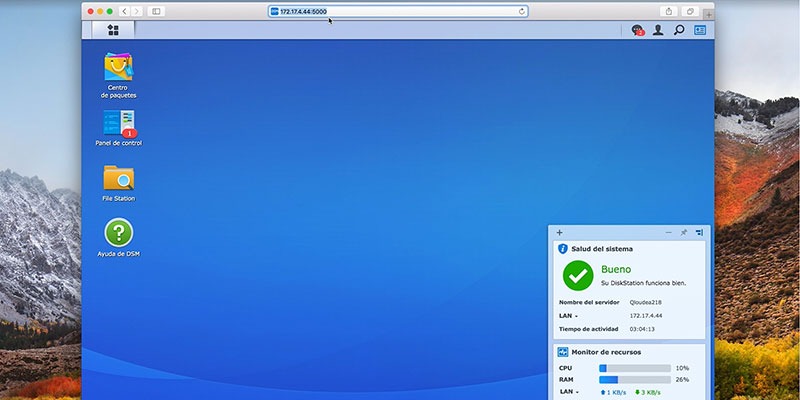Click the DSM search magnifier icon
The image size is (800, 400).
[679, 30]
